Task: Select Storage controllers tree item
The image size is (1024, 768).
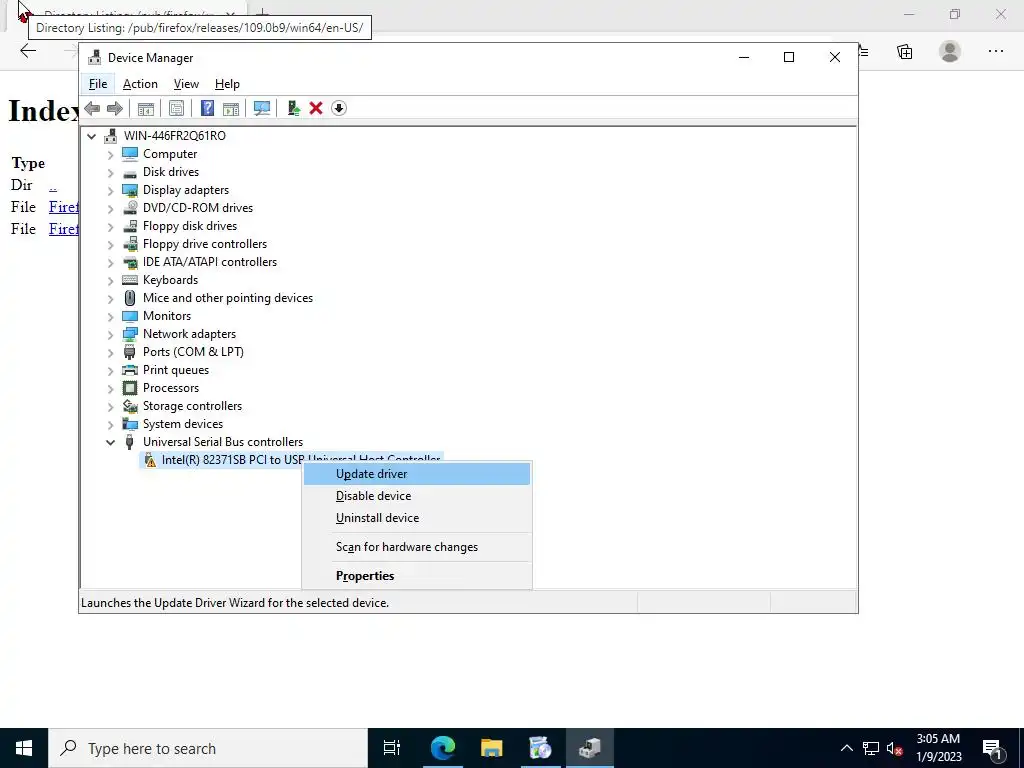Action: [x=193, y=406]
